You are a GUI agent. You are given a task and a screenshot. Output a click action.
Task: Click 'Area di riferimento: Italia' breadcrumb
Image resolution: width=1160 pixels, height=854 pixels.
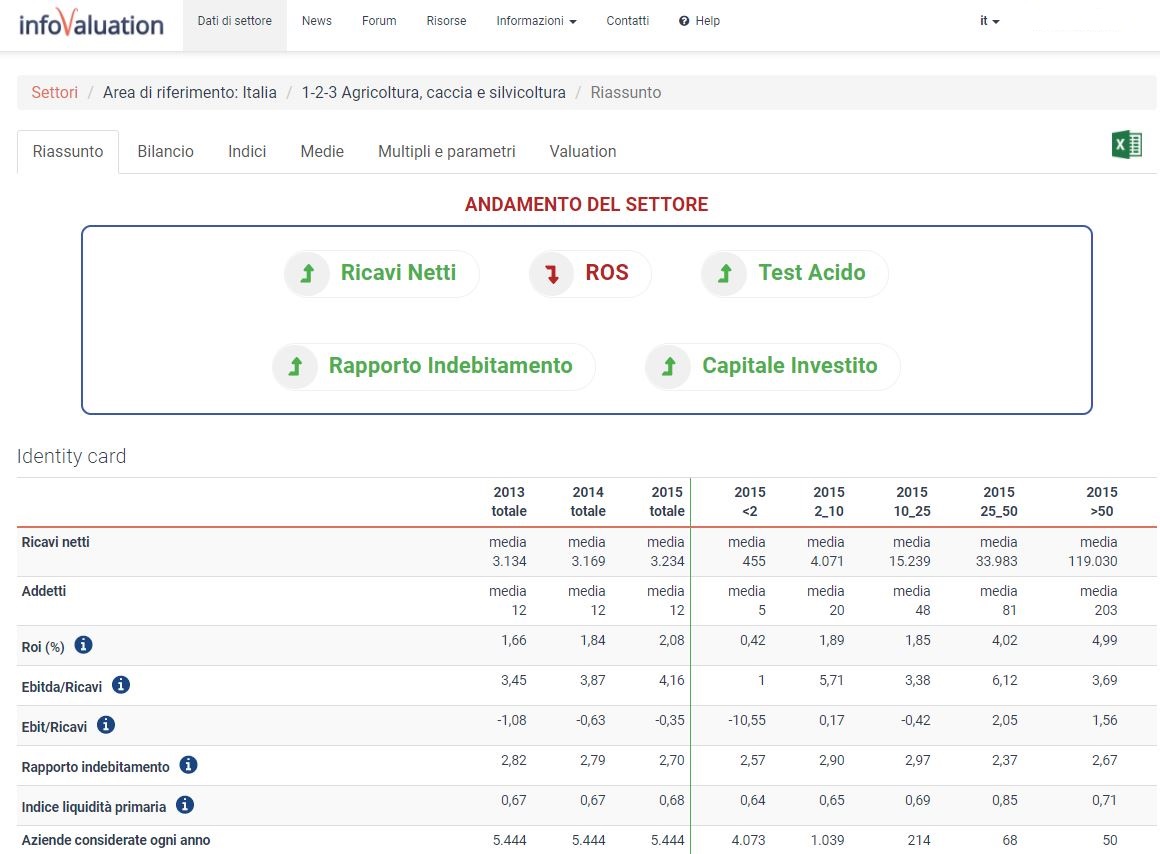click(x=189, y=93)
